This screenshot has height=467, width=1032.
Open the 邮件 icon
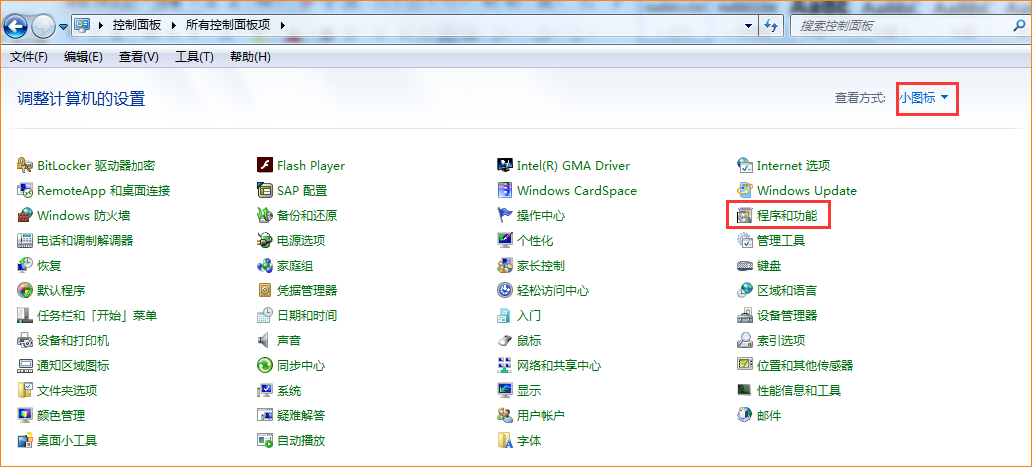(744, 416)
